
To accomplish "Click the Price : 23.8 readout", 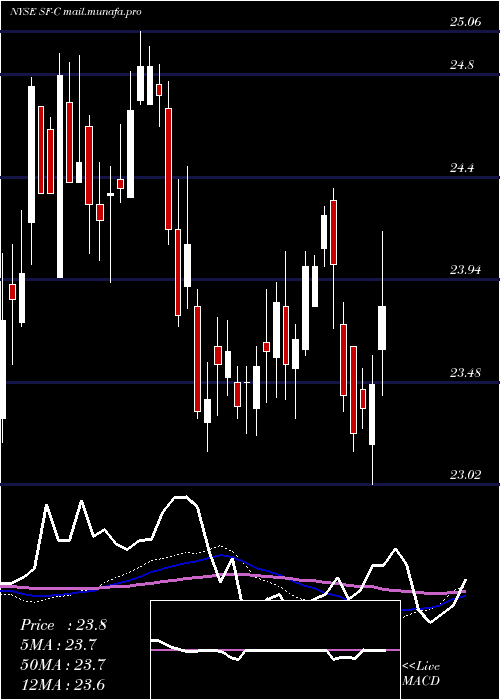I will pos(63,625).
